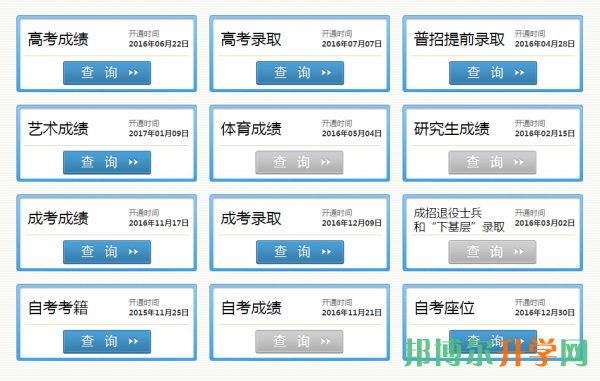Click the grey 查询 button for 成招退役士兵 card
This screenshot has width=600, height=381.
tap(492, 252)
